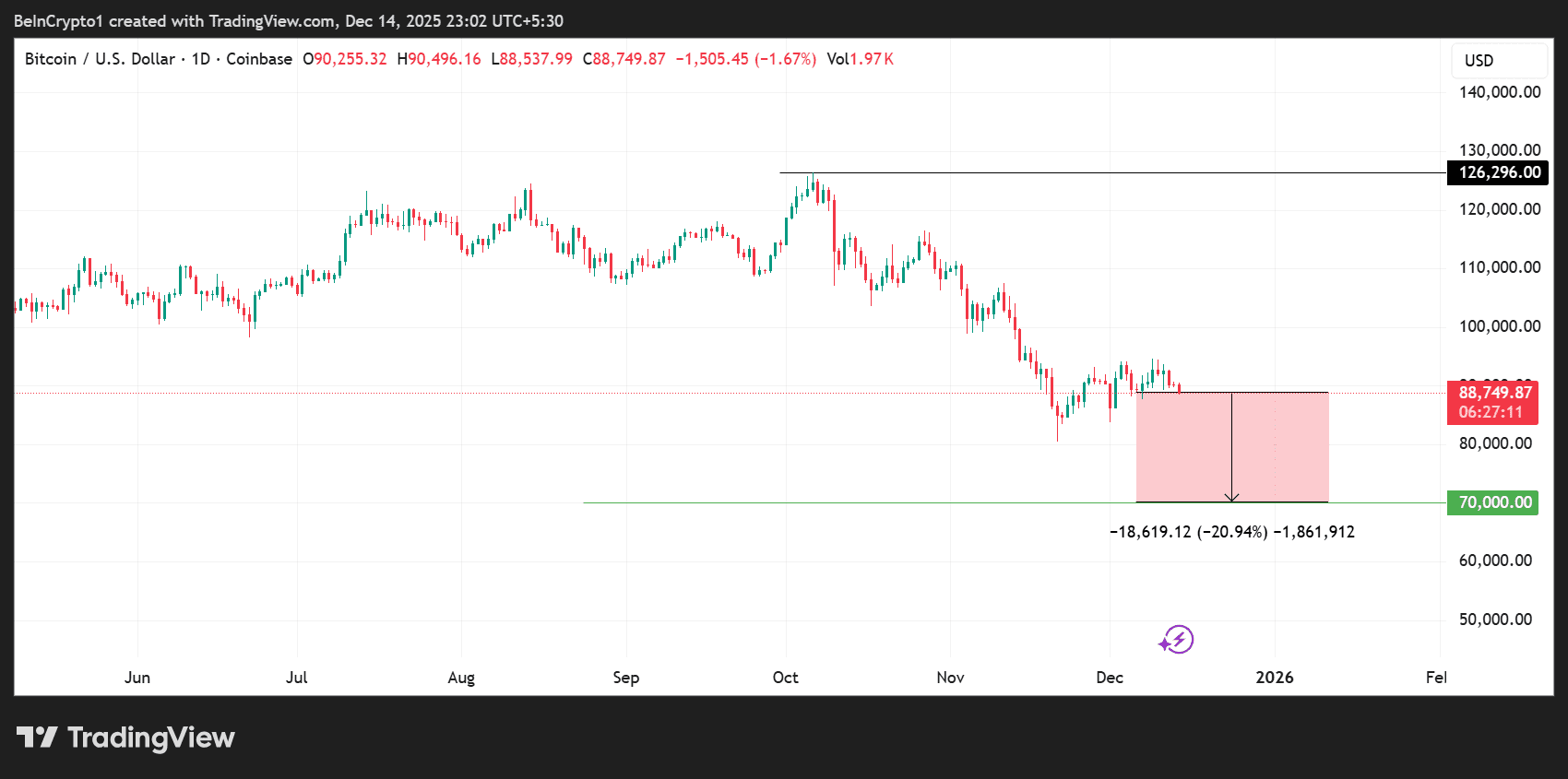Click the TradingView logo
The width and height of the screenshot is (1568, 779).
125,738
